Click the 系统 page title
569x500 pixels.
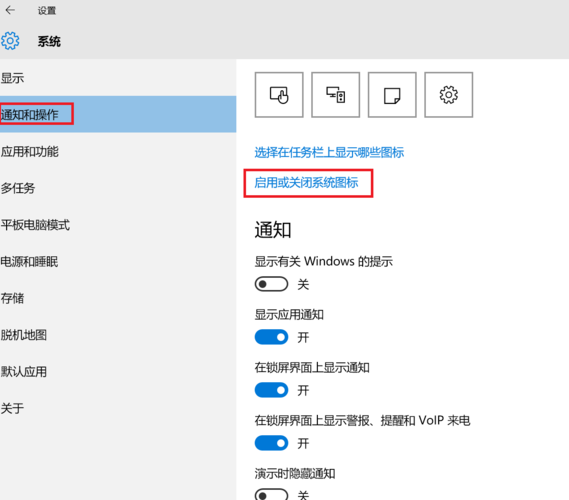49,41
